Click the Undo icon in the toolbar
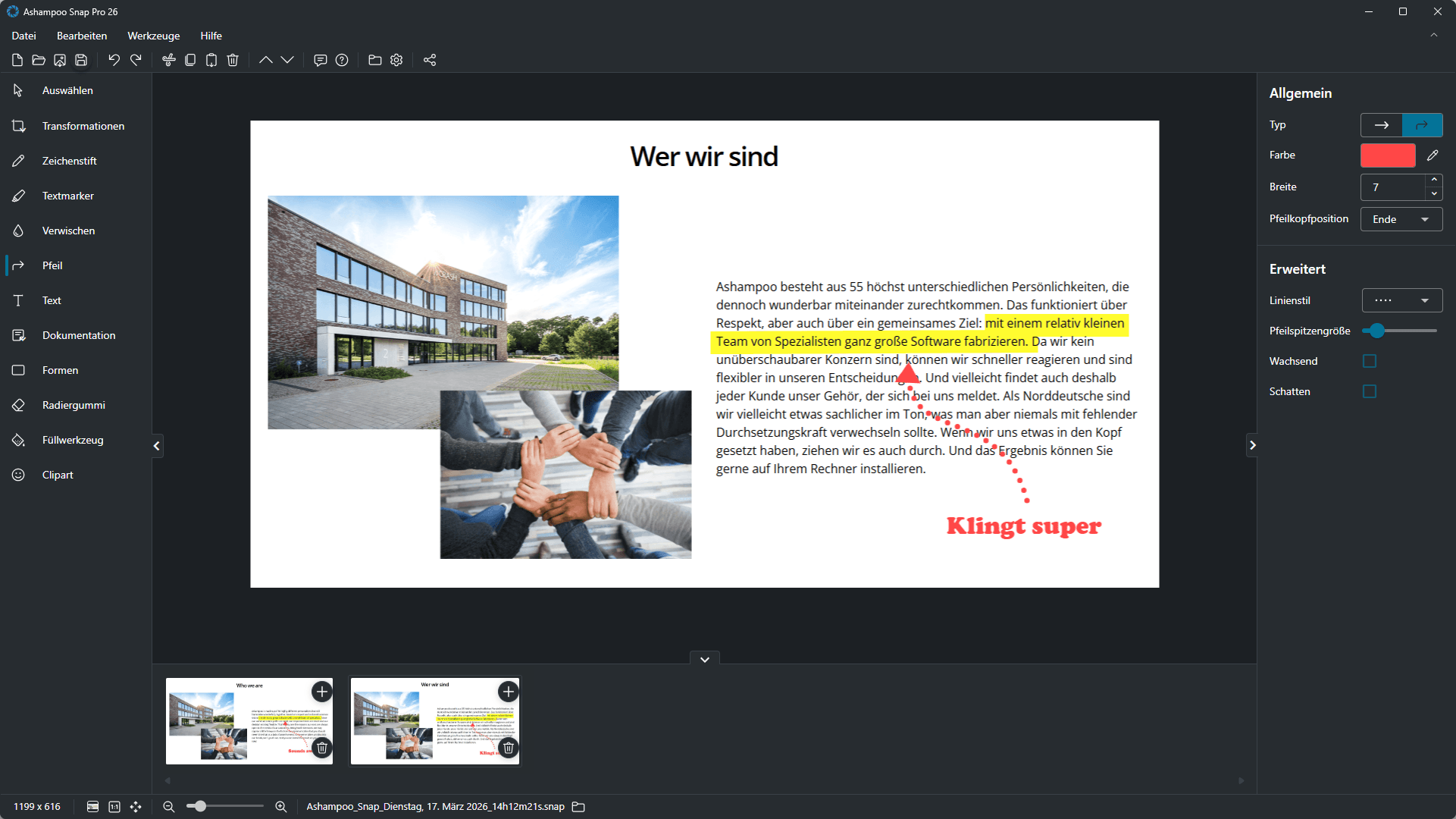The width and height of the screenshot is (1456, 819). 114,60
